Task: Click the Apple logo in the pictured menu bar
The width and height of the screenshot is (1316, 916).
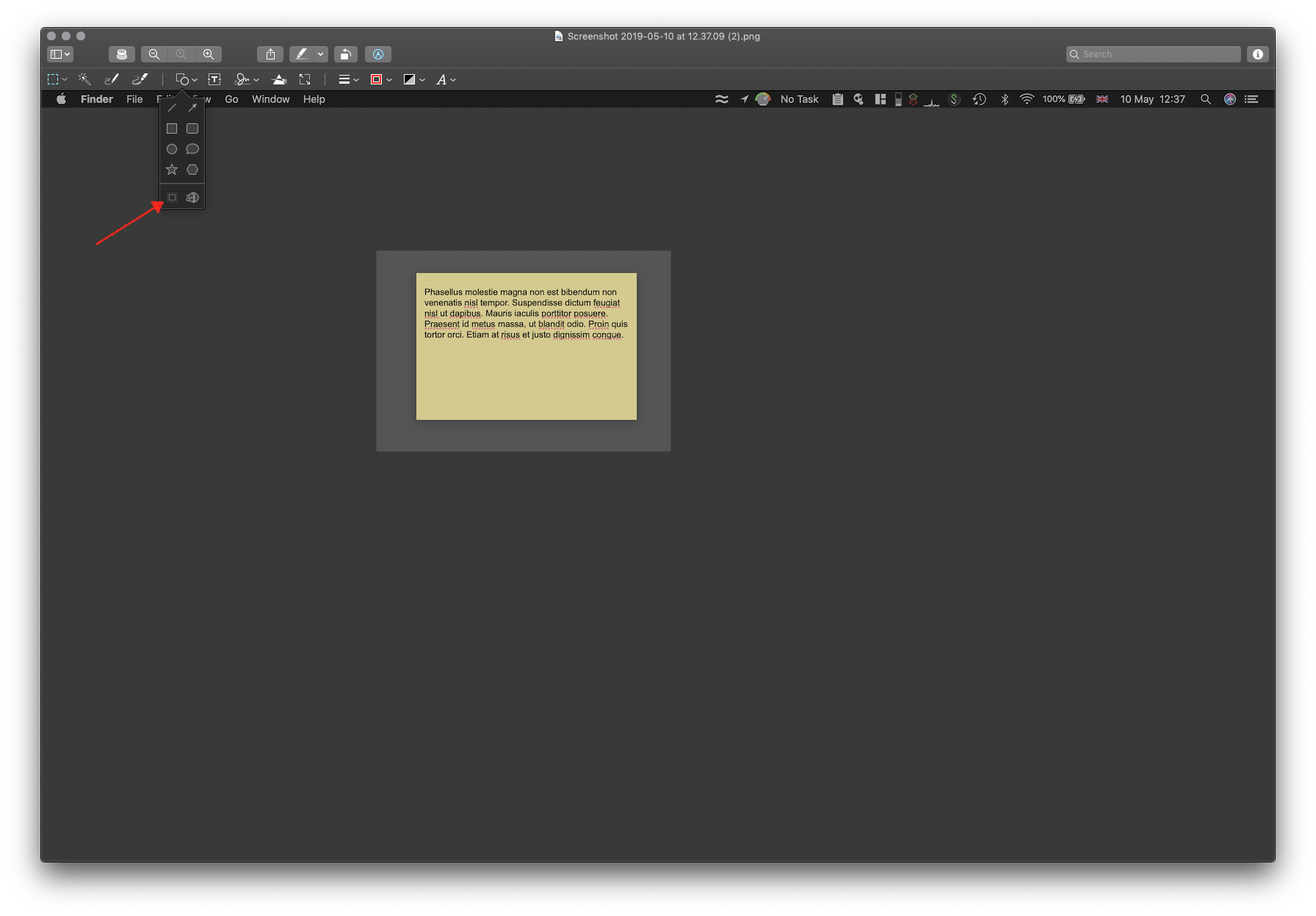Action: click(x=62, y=99)
